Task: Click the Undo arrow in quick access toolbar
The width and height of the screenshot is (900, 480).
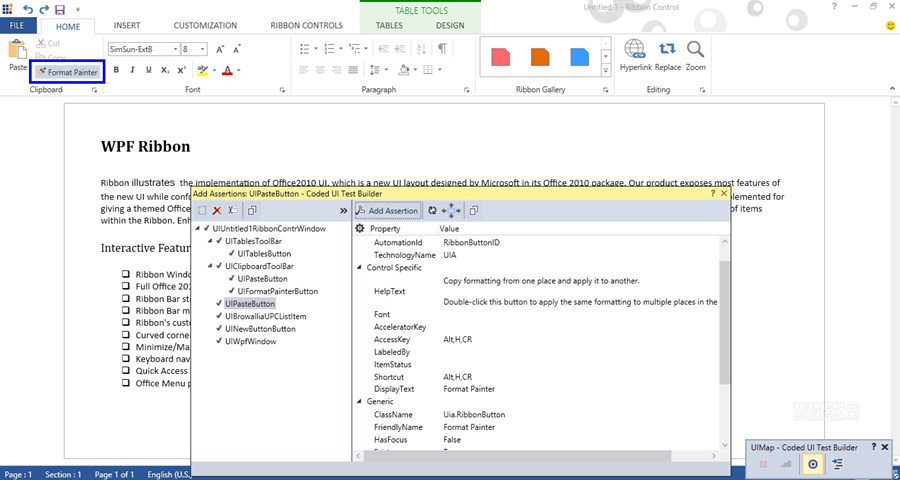Action: point(28,9)
